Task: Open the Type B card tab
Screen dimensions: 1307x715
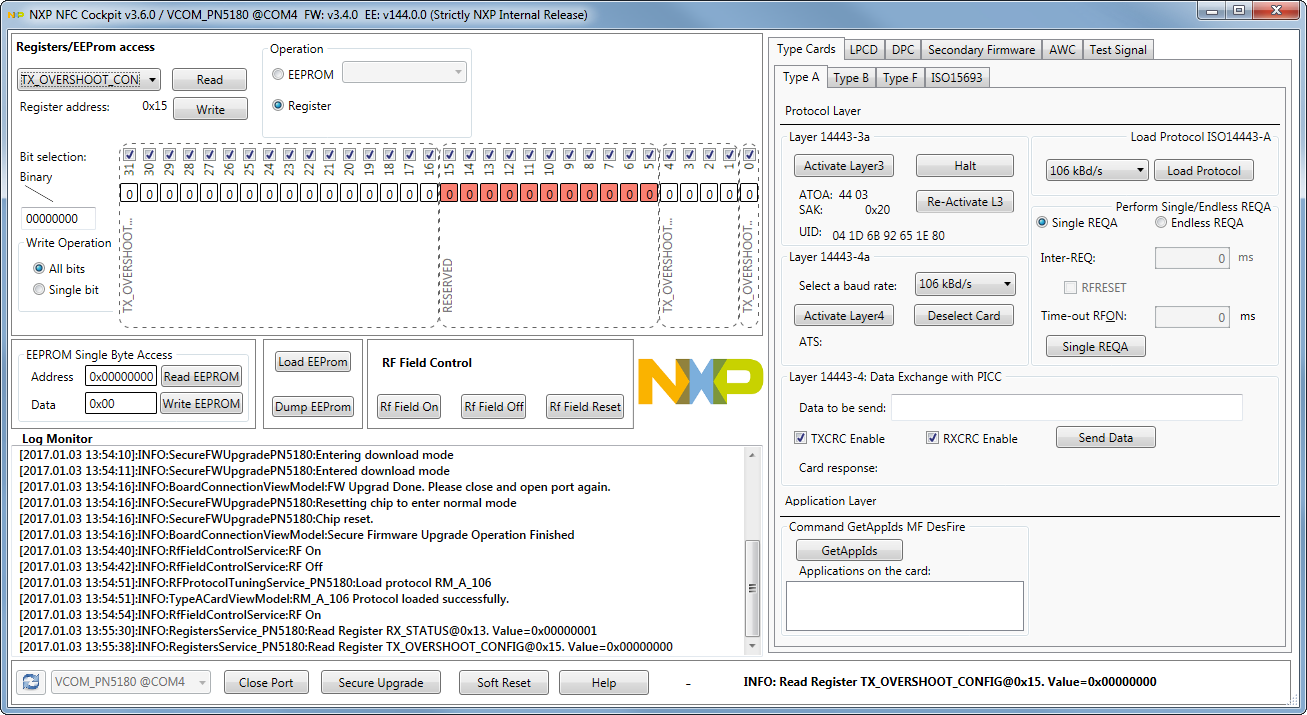Action: tap(851, 78)
